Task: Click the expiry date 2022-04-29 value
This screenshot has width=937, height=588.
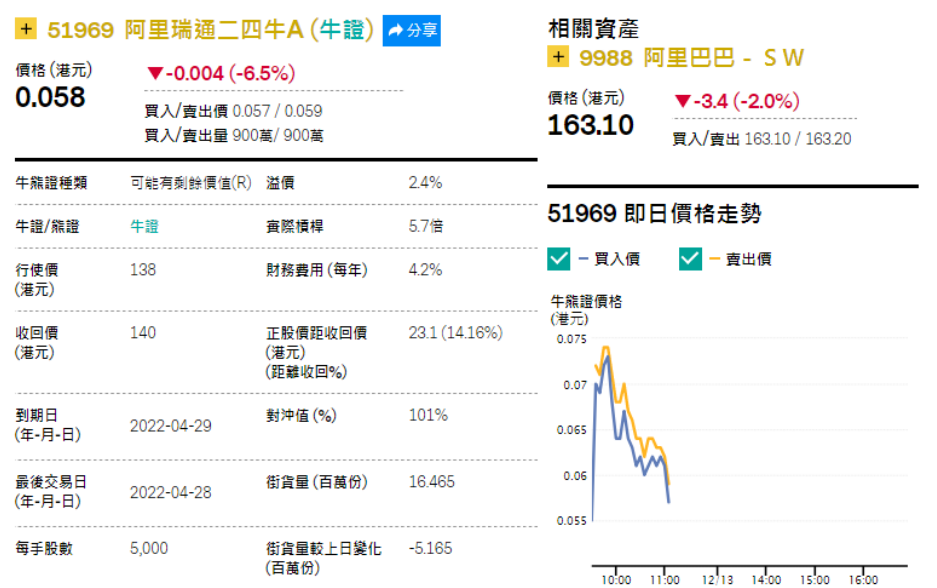Action: click(171, 425)
